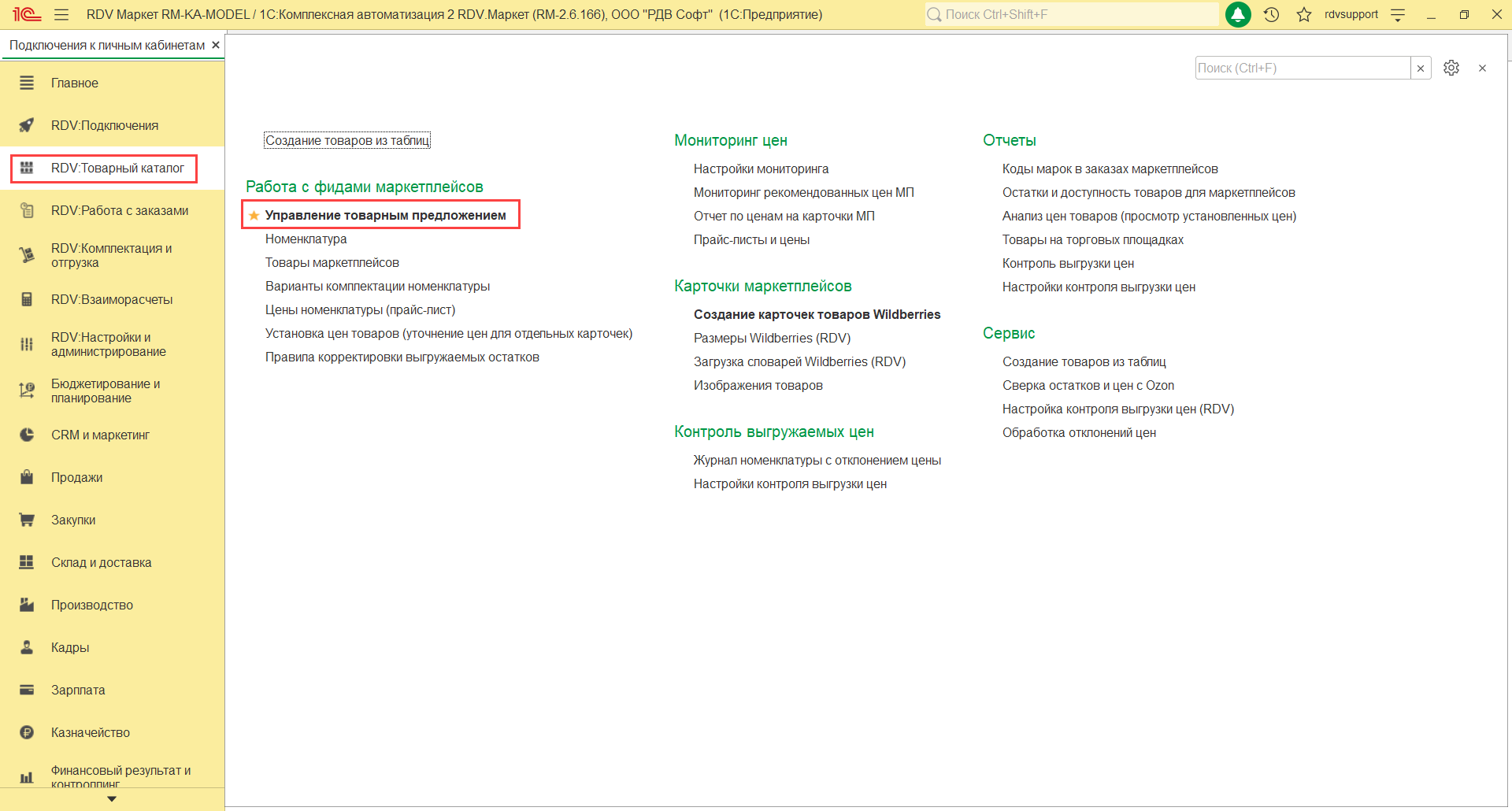Toggle favorite star for Управление товарным предложением
Image resolution: width=1512 pixels, height=811 pixels.
pos(254,215)
